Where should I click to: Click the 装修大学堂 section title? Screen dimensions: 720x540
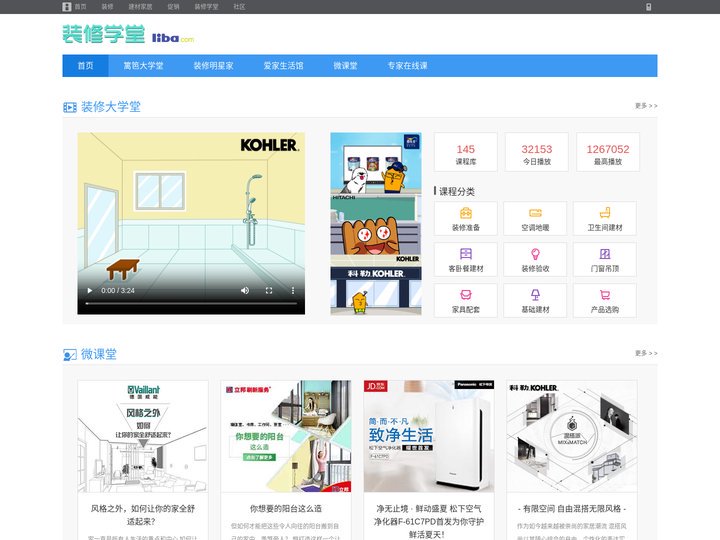pyautogui.click(x=111, y=107)
